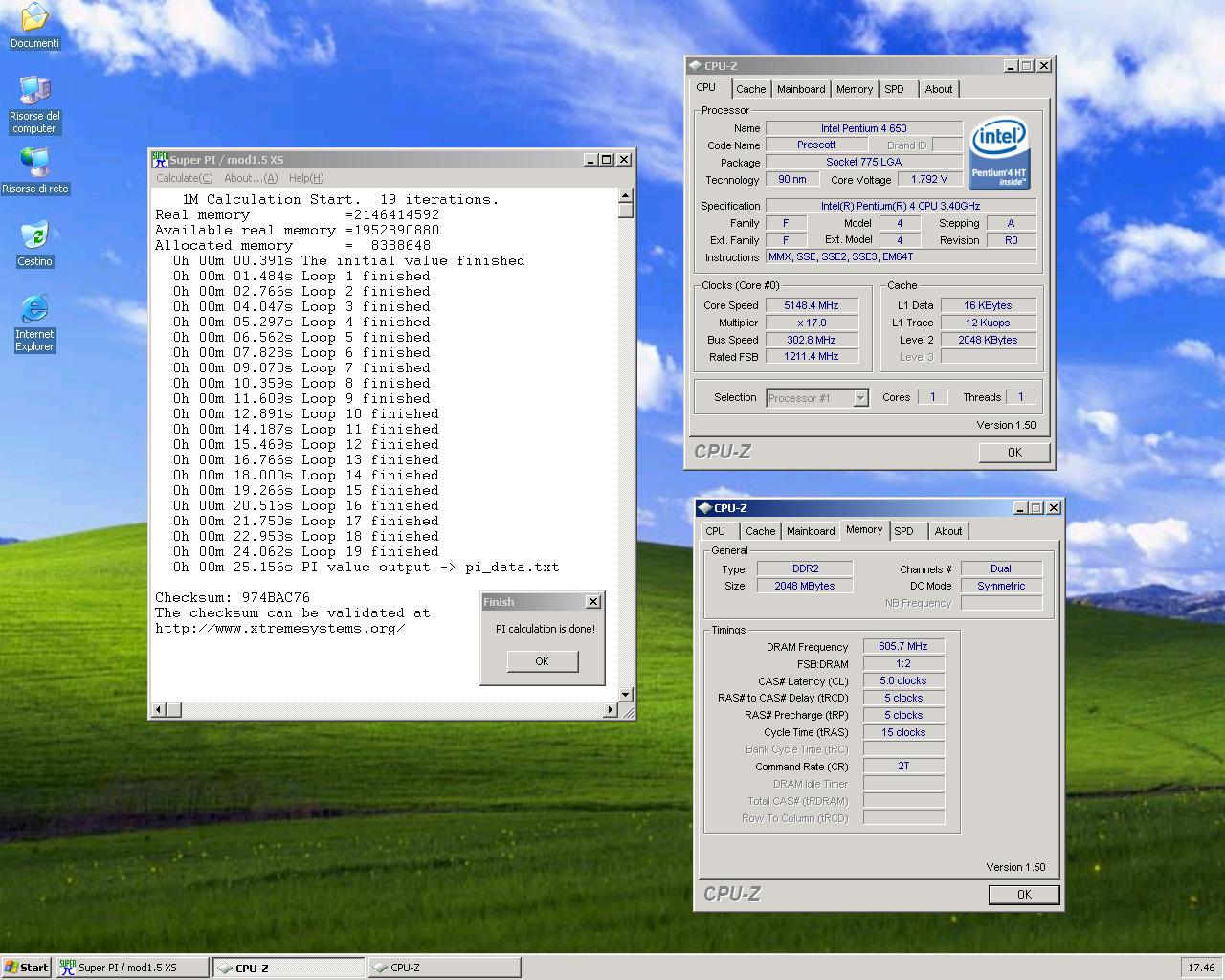Click the FSB:DRAM ratio value 1:2
This screenshot has width=1225, height=980.
coord(903,663)
